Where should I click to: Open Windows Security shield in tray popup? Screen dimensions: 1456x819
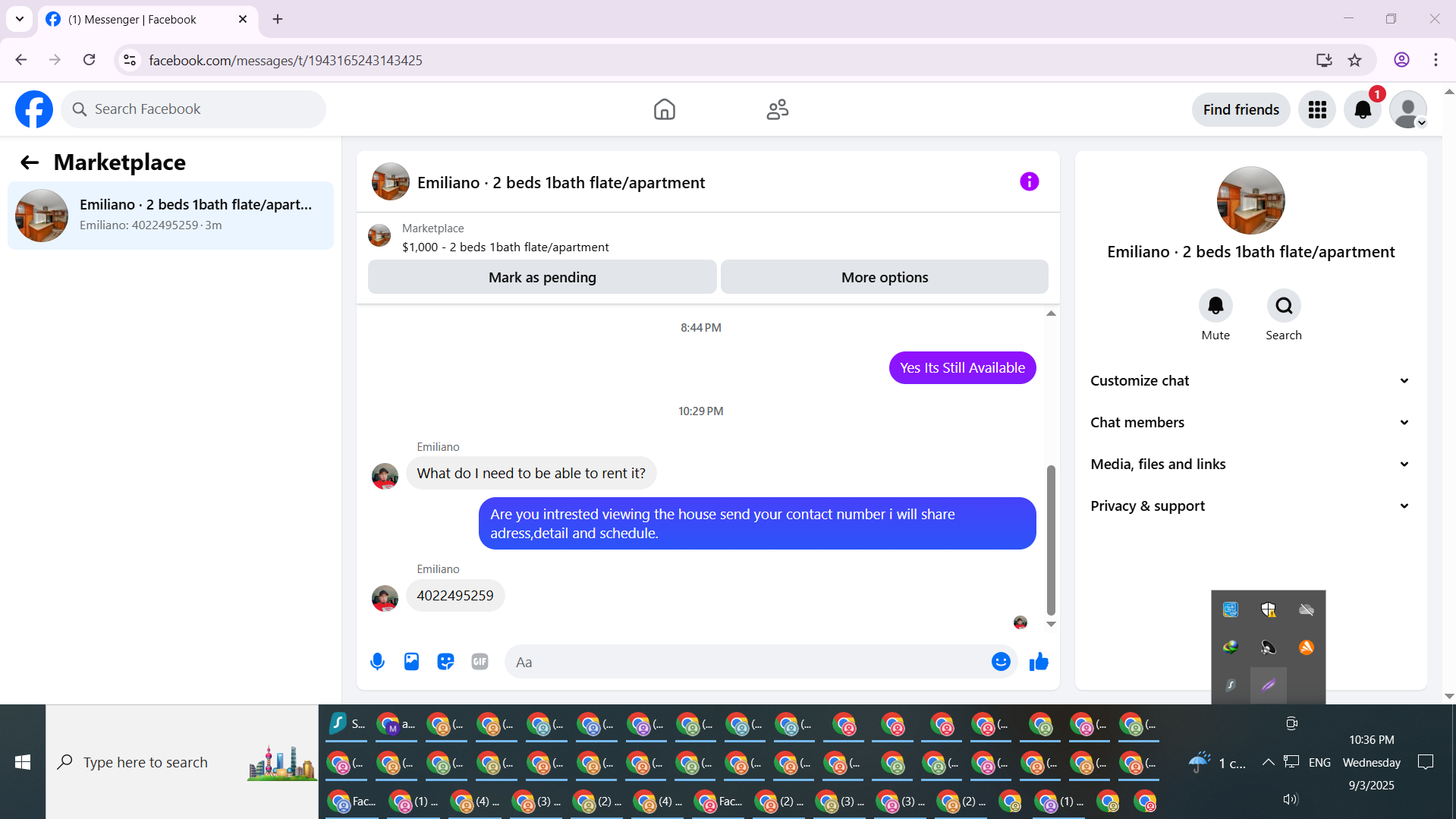(1268, 610)
